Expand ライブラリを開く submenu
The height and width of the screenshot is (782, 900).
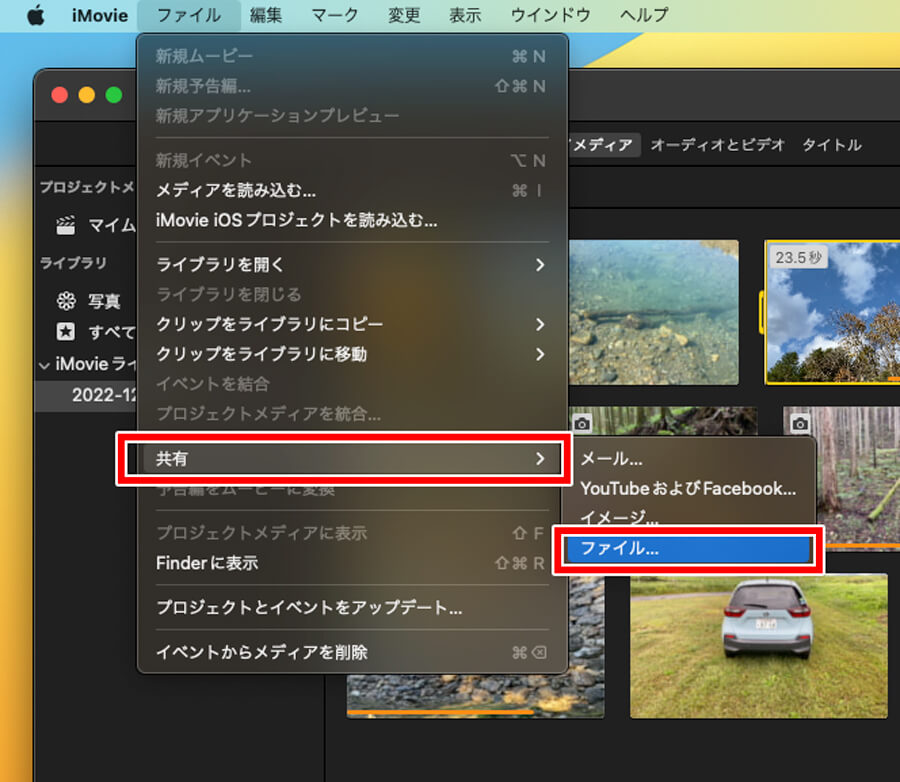coord(352,265)
